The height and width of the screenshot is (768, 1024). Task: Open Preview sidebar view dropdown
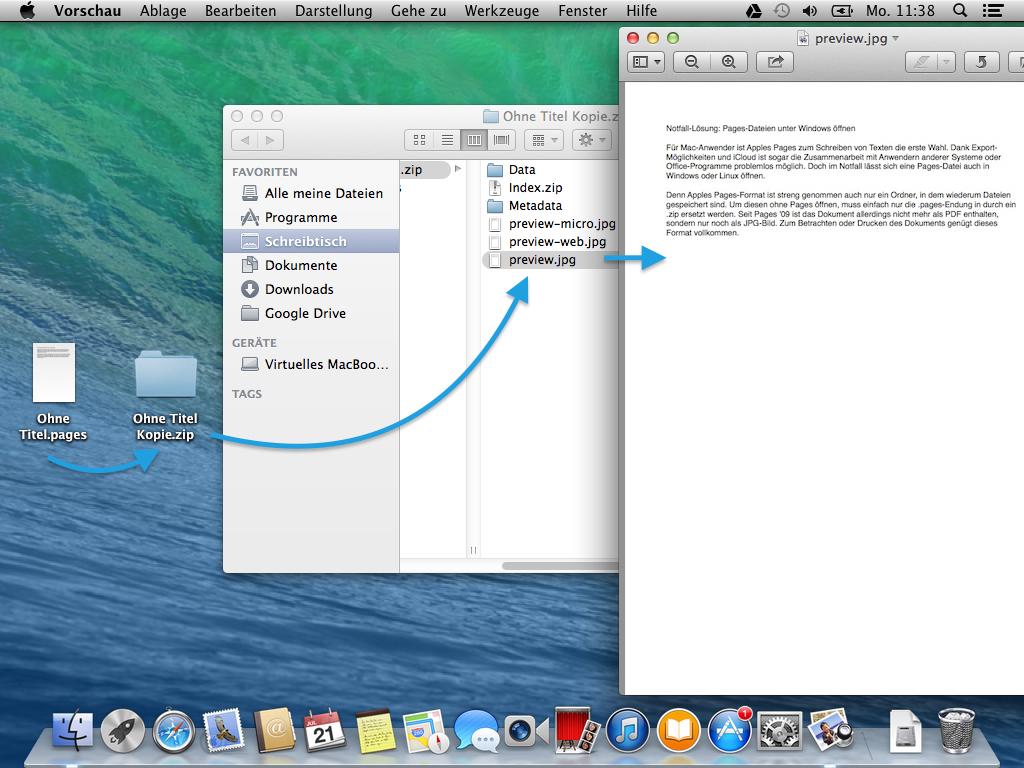click(647, 62)
